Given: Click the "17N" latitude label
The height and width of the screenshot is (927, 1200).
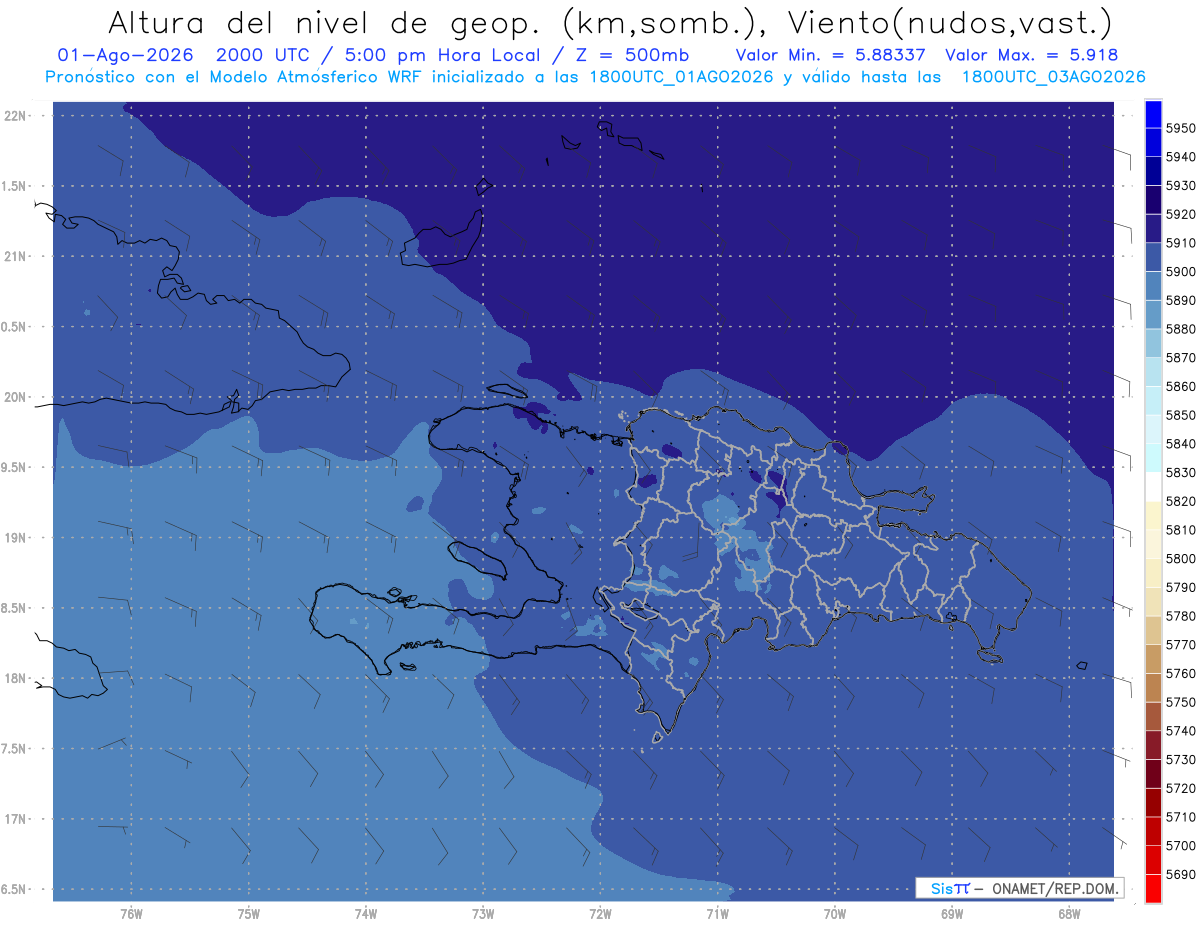Looking at the screenshot, I should (x=16, y=819).
